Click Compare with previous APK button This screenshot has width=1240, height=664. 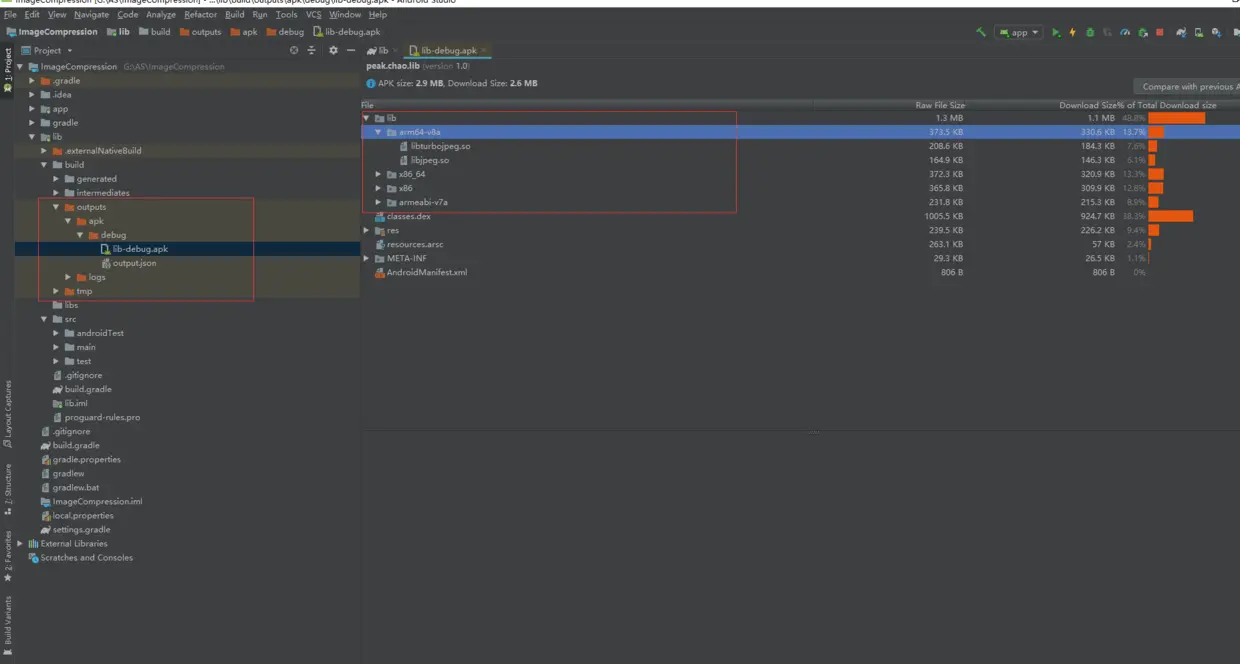coord(1187,87)
